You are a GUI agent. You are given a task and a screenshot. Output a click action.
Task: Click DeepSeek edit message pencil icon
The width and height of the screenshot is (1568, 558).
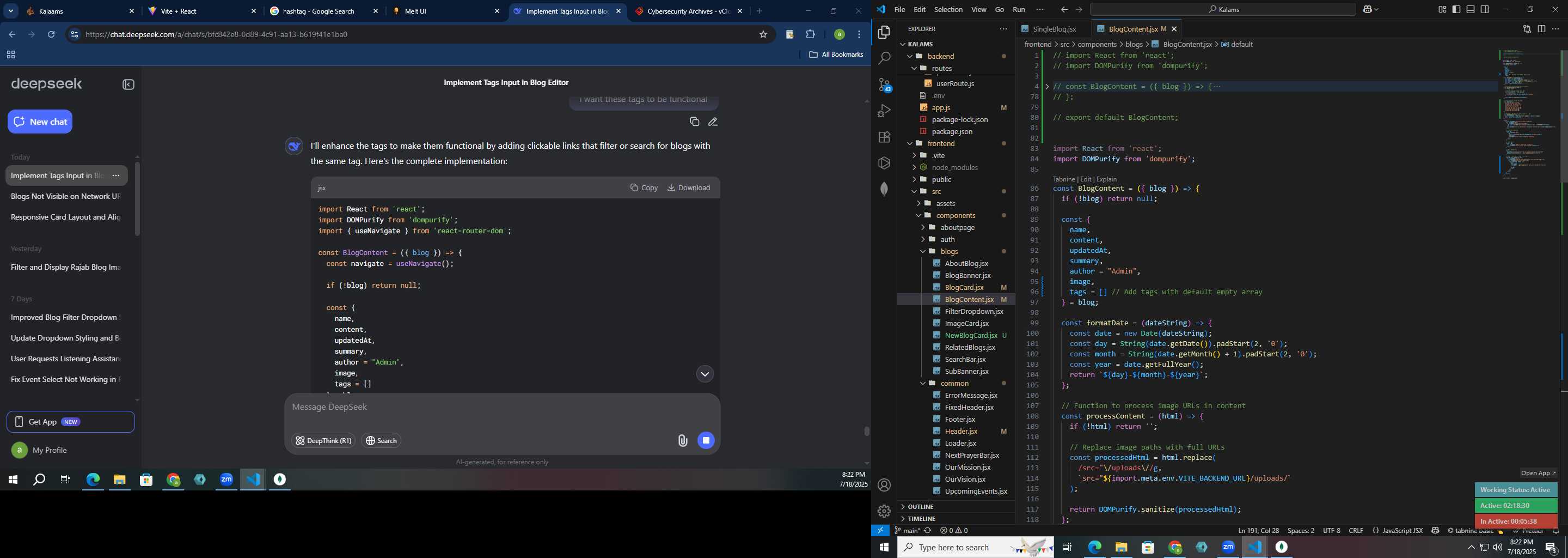pyautogui.click(x=713, y=122)
